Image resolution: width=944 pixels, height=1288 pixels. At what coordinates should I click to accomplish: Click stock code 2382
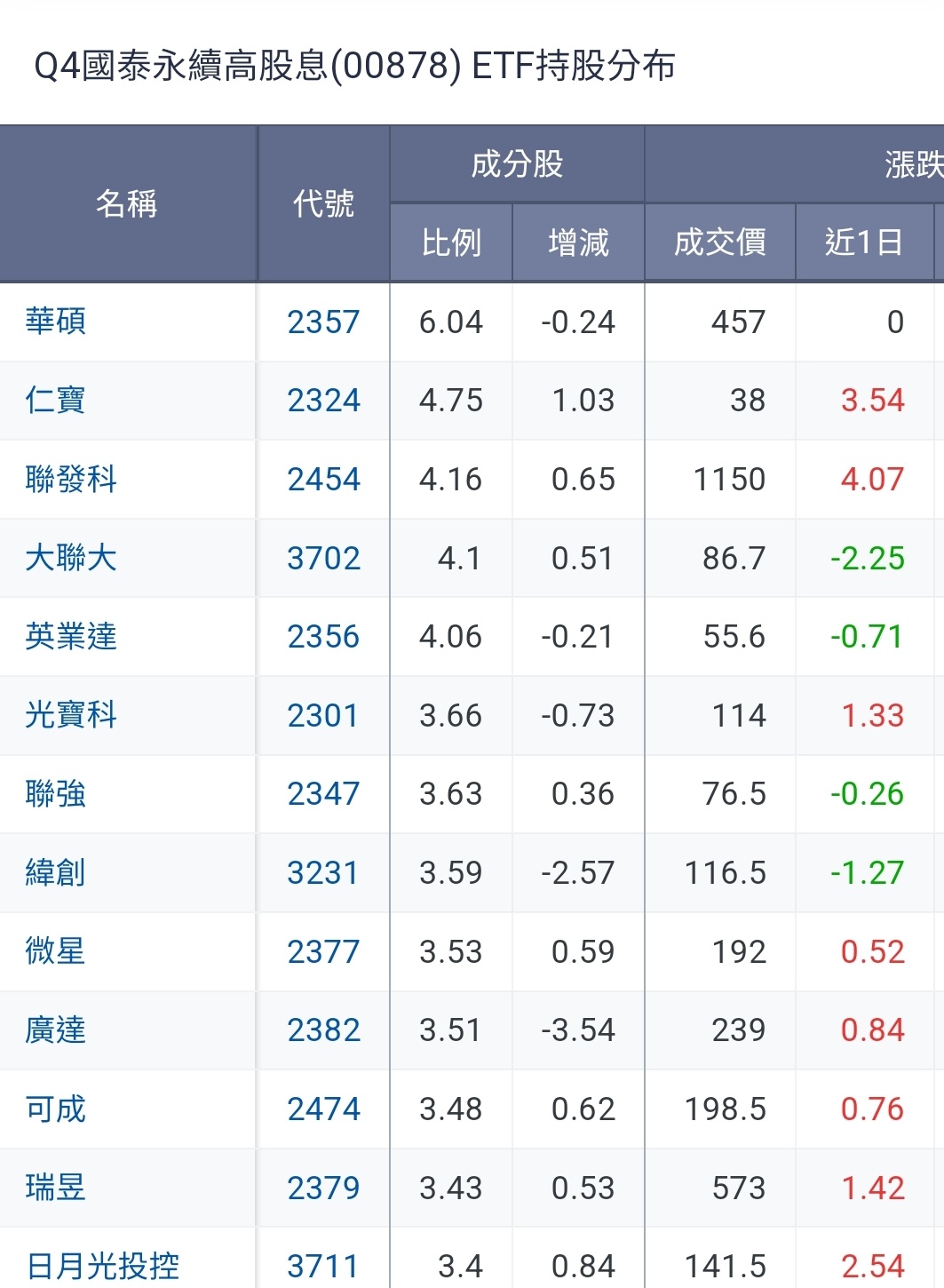tap(323, 1030)
